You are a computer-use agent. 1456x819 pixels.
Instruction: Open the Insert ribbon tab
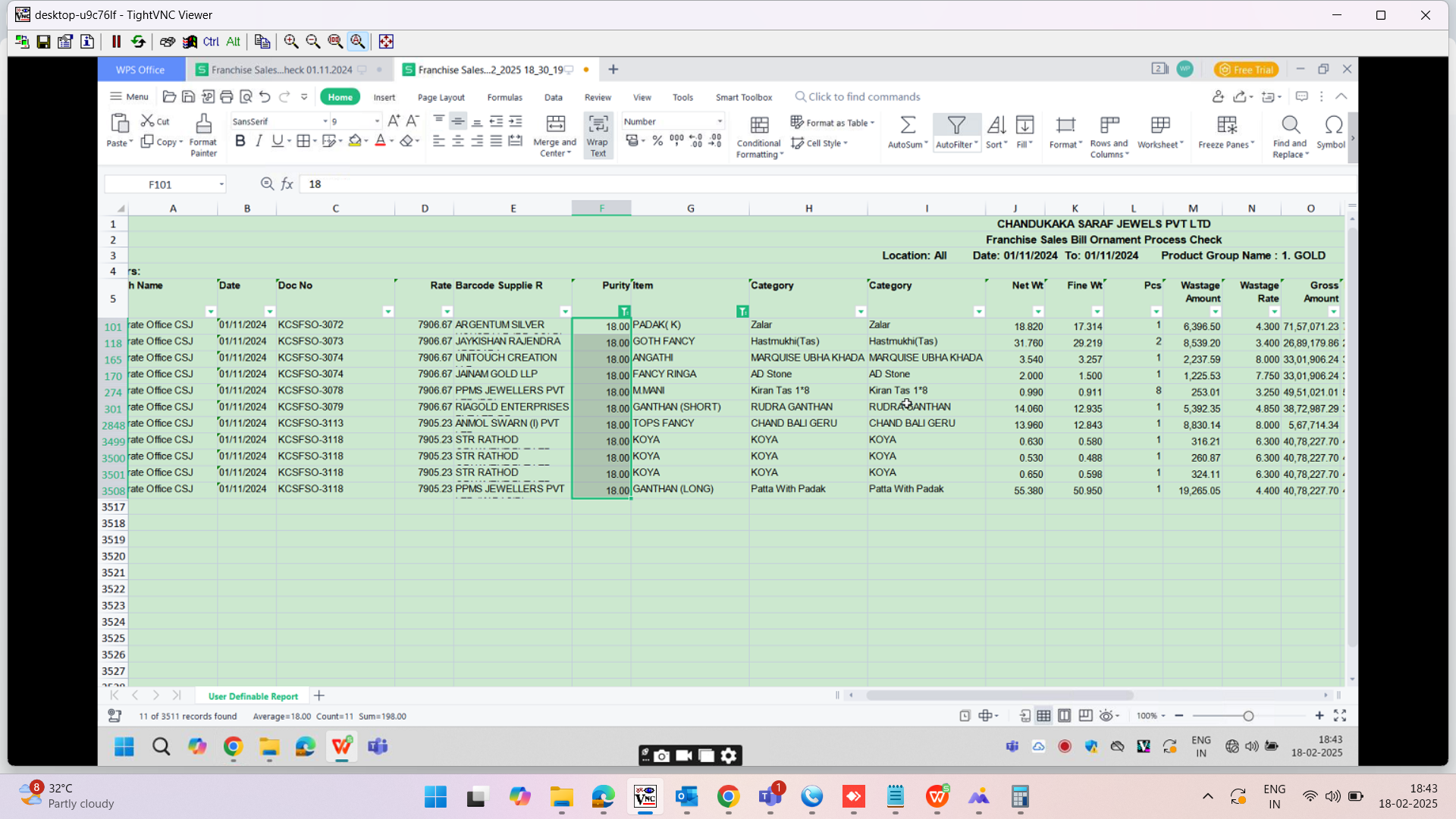coord(384,97)
